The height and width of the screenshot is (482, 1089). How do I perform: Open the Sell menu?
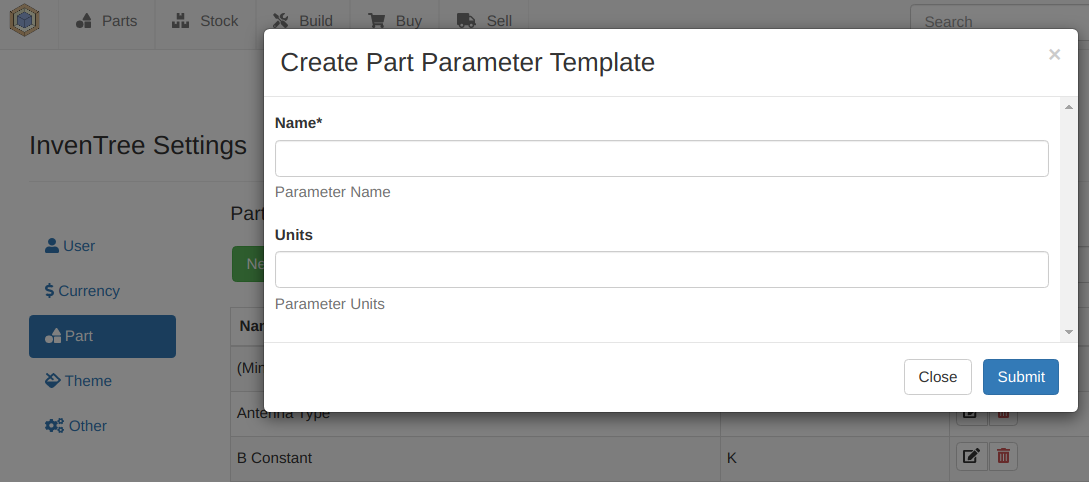tap(484, 21)
